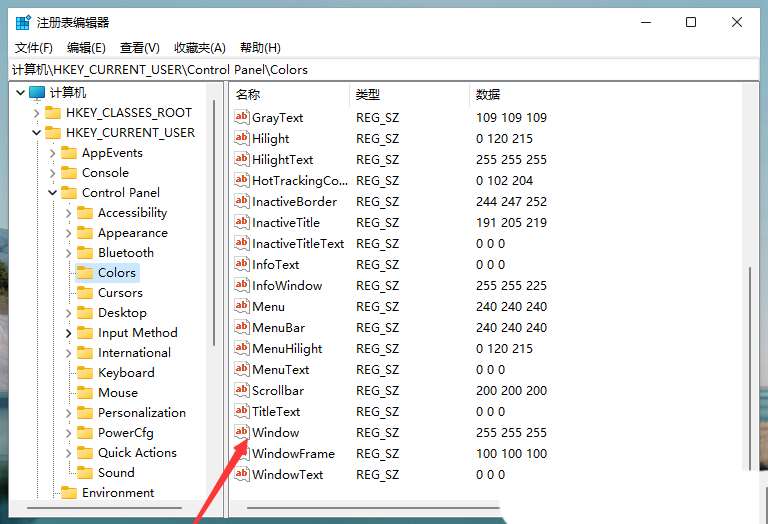
Task: Open the 文件(F) menu
Action: click(x=34, y=48)
